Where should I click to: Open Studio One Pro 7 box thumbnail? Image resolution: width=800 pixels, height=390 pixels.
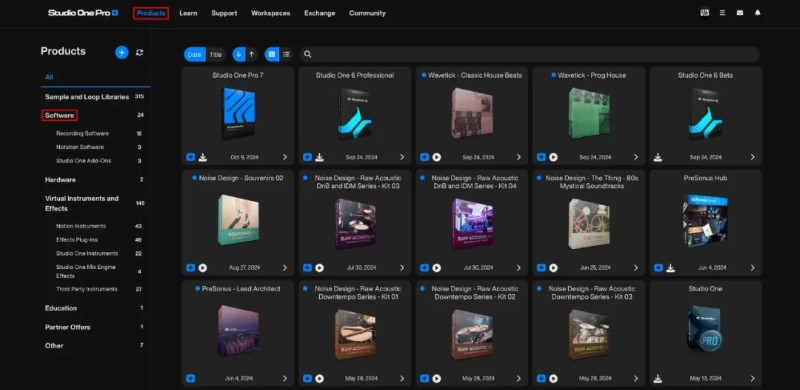238,113
